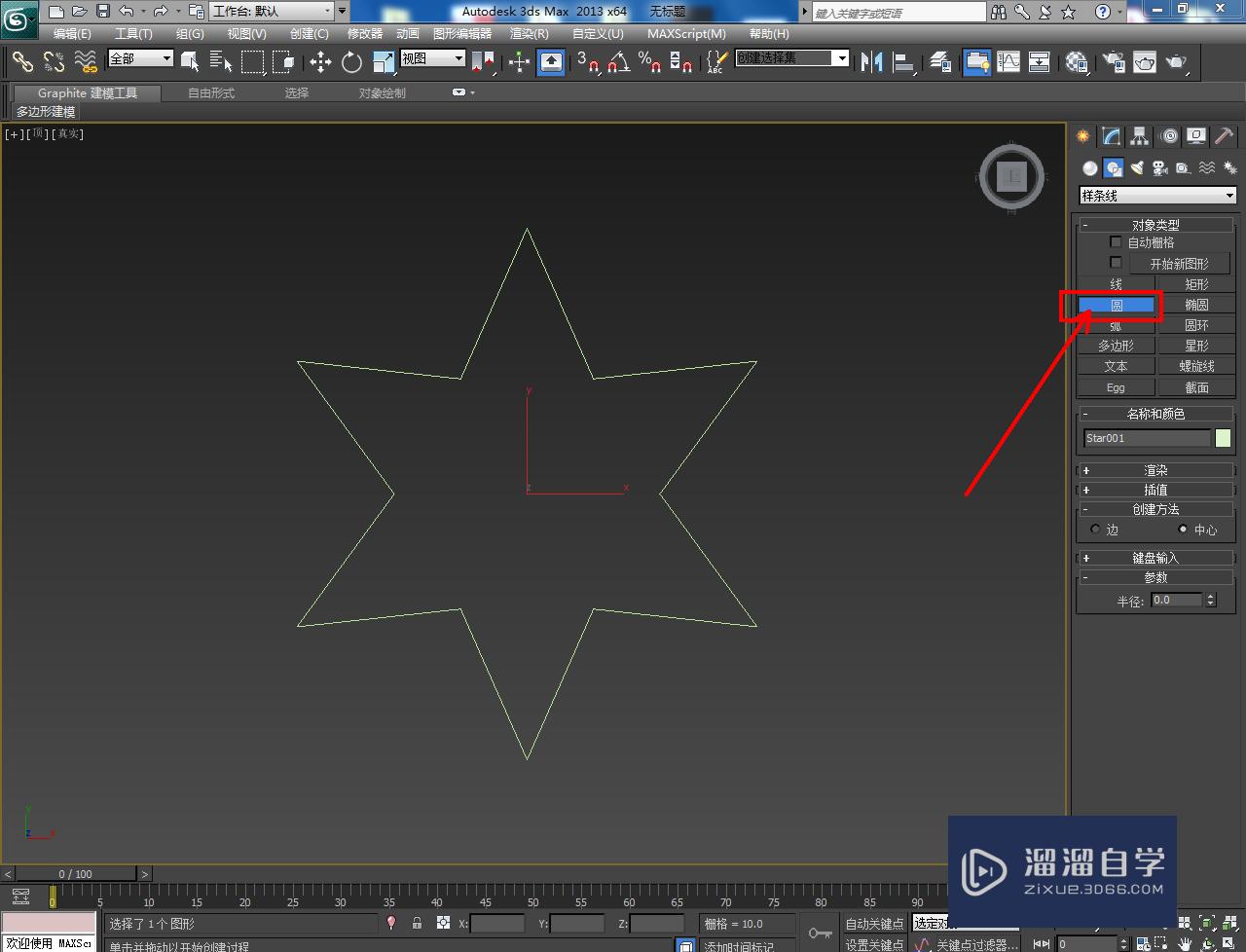The height and width of the screenshot is (952, 1246).
Task: Open the Hierarchy panel tab
Action: pyautogui.click(x=1139, y=136)
